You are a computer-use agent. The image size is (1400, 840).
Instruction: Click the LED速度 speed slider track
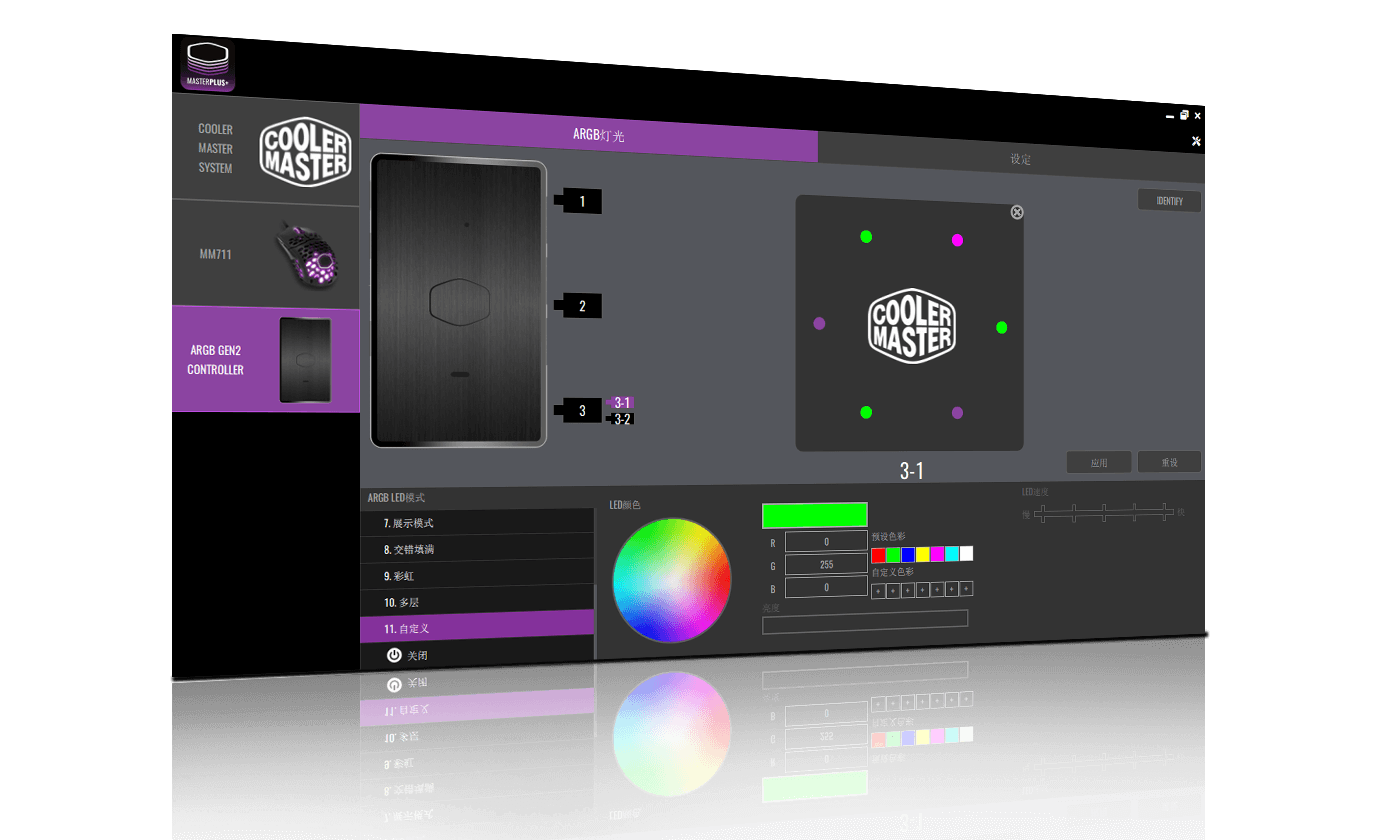[x=1103, y=512]
